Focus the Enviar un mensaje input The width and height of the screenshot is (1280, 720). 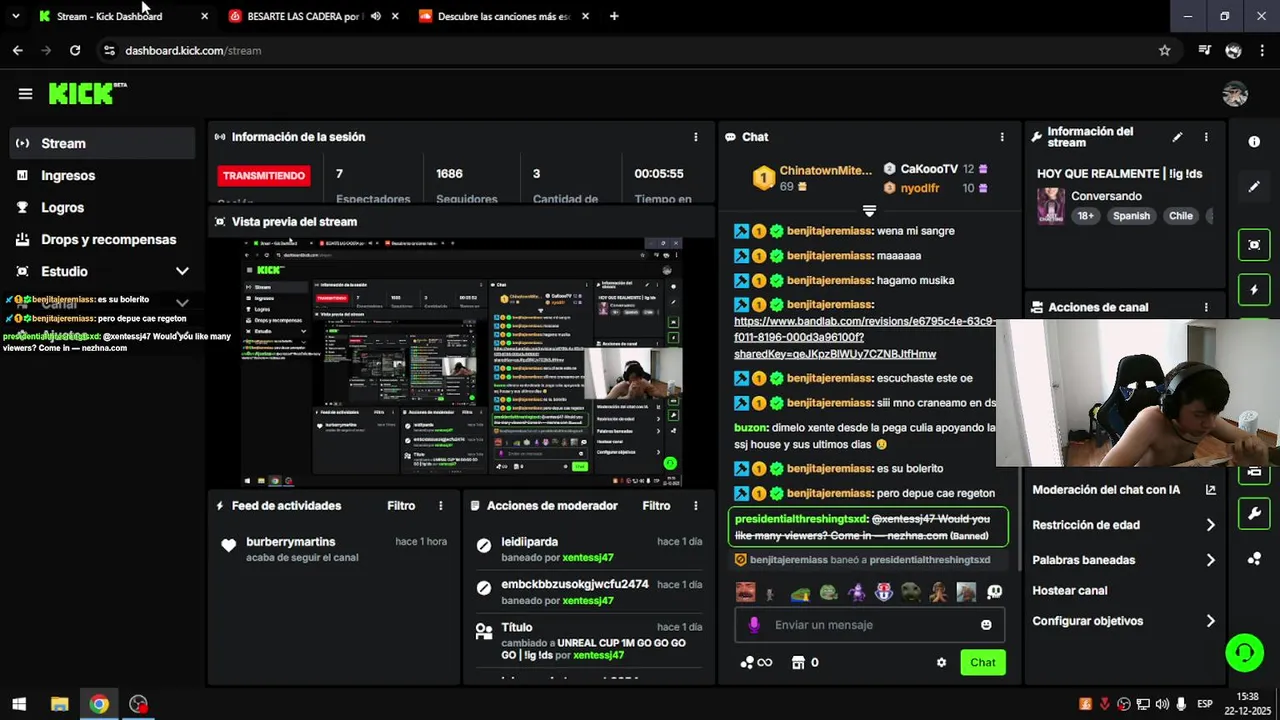[x=870, y=625]
